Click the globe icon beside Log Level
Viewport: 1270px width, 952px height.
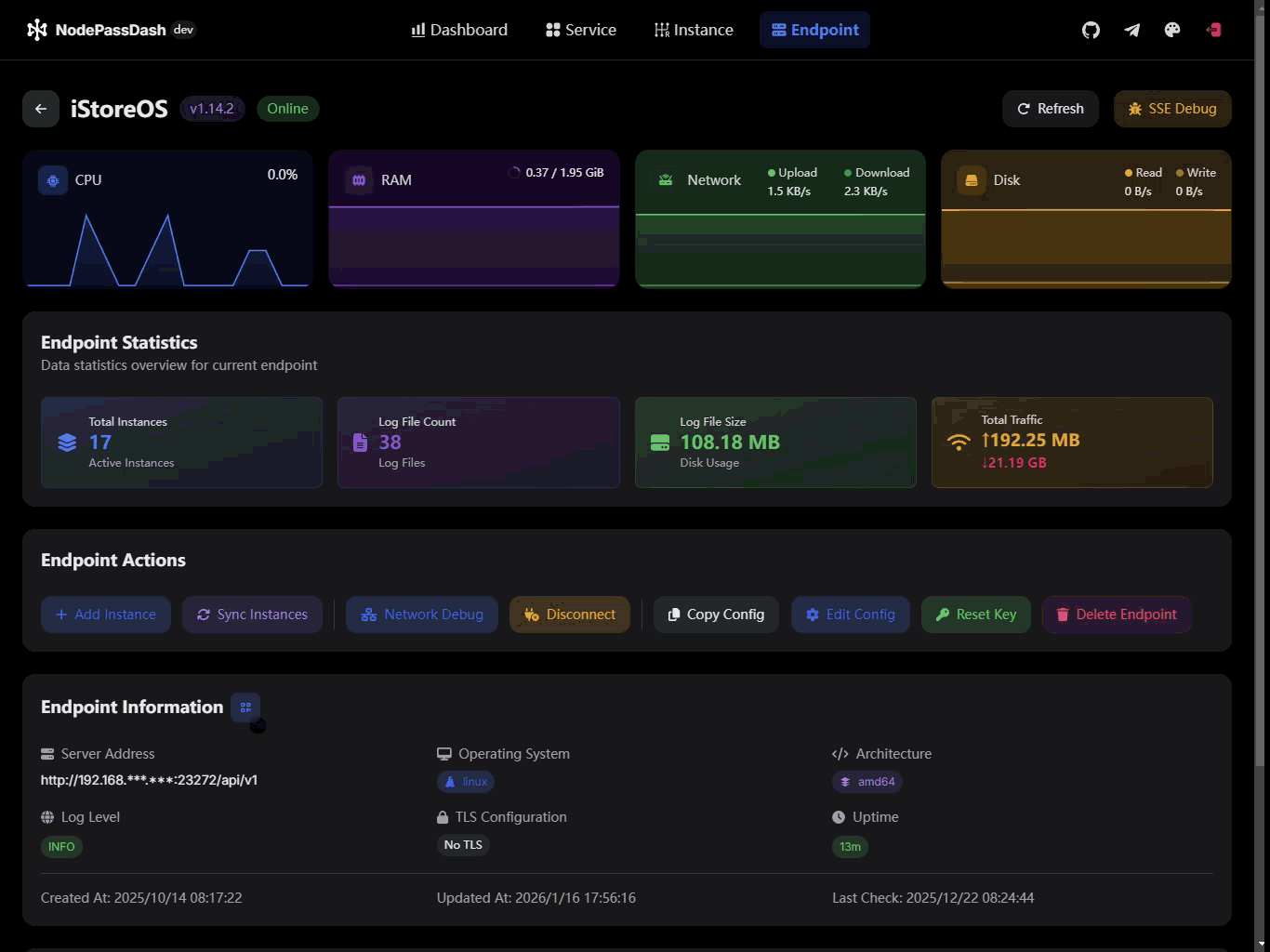[47, 817]
